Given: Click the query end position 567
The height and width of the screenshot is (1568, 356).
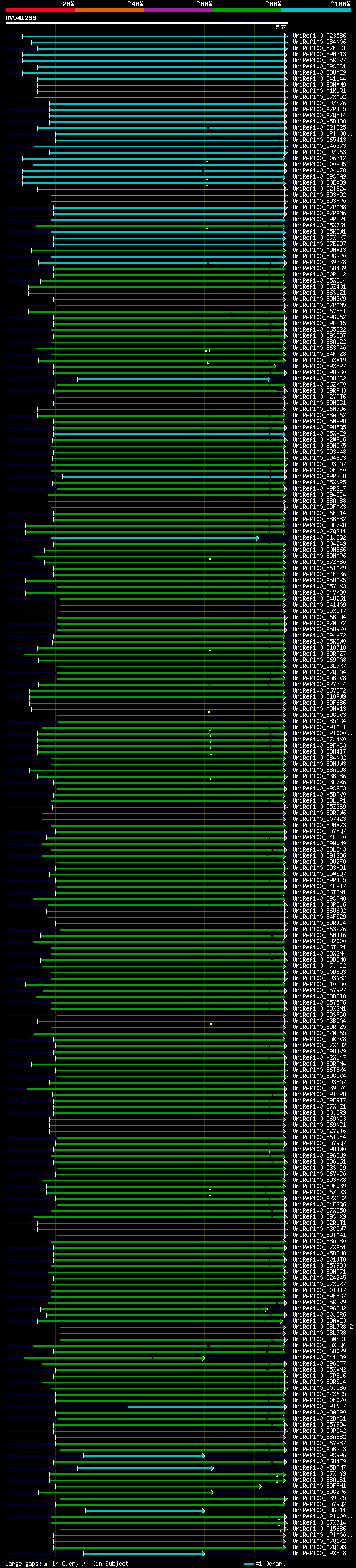Looking at the screenshot, I should 280,27.
